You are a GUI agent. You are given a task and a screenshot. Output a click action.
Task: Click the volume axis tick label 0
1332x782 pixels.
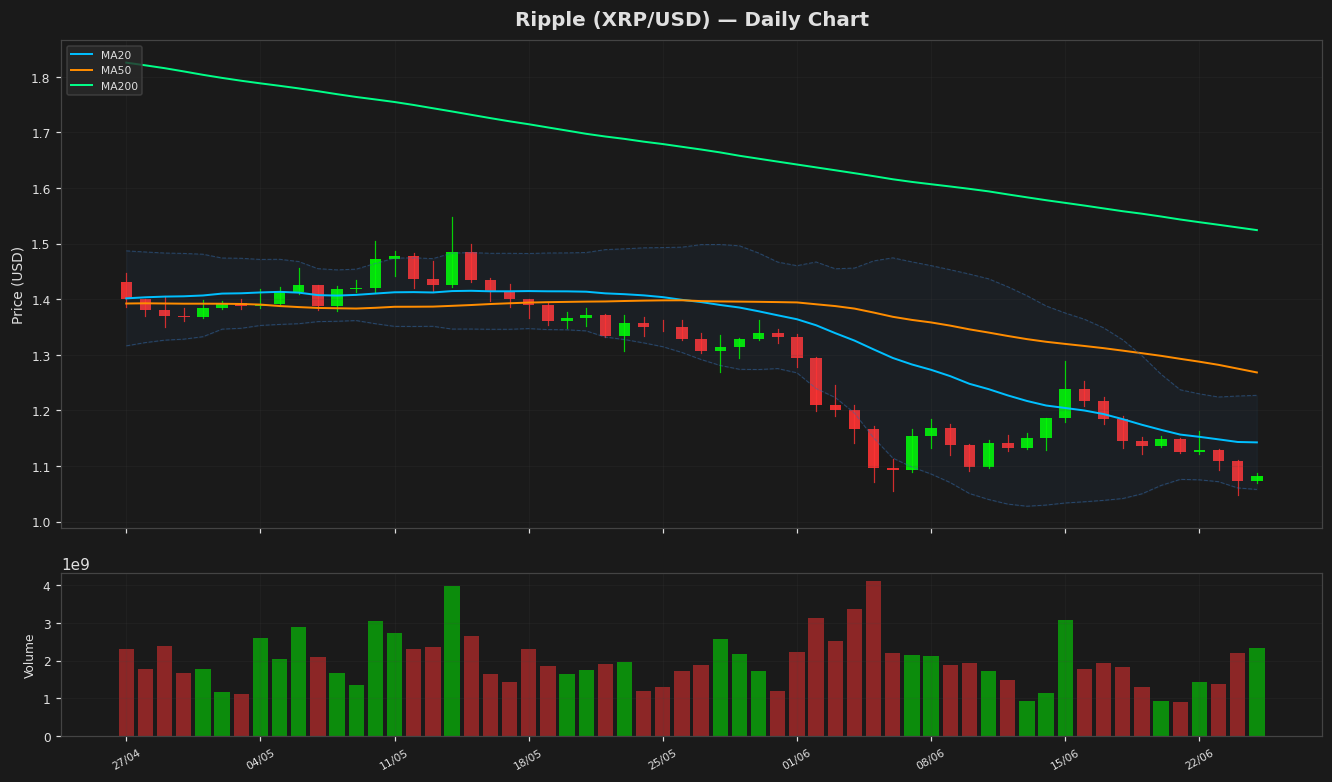[47, 737]
